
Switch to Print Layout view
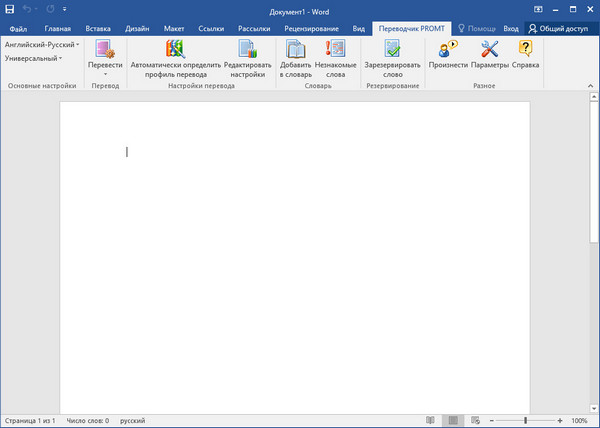tap(452, 421)
